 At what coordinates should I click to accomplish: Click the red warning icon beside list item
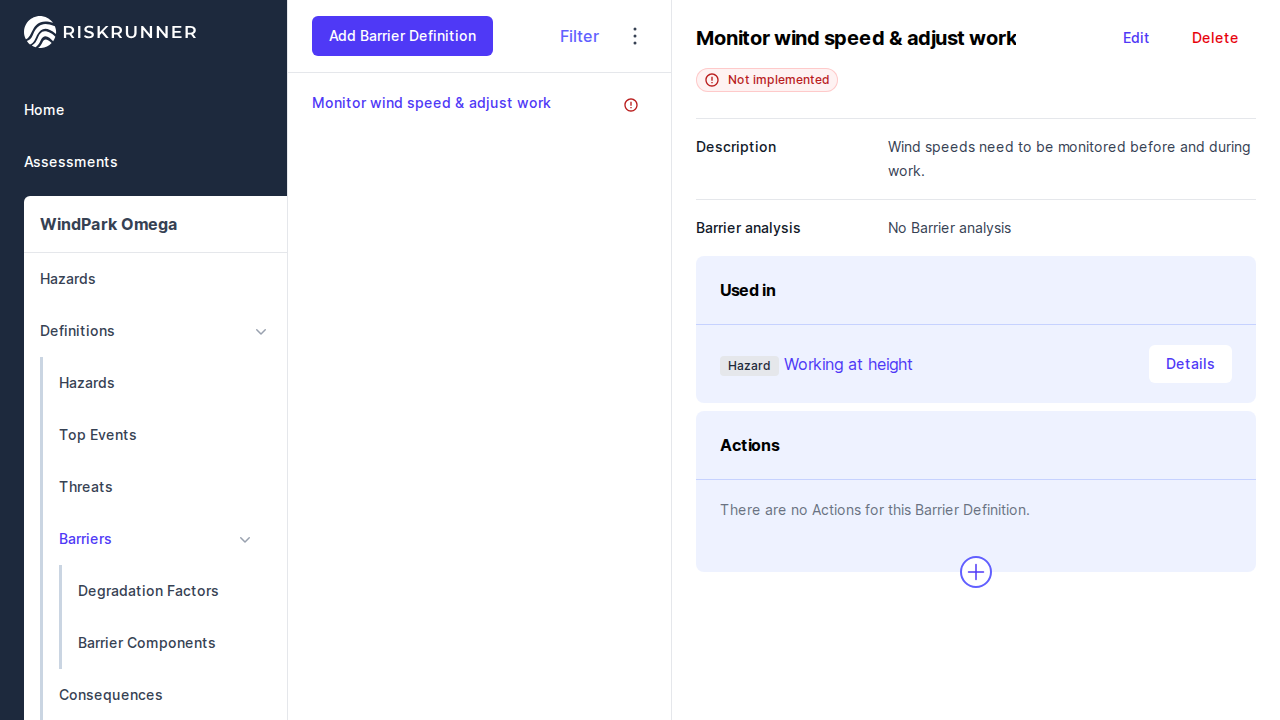631,105
